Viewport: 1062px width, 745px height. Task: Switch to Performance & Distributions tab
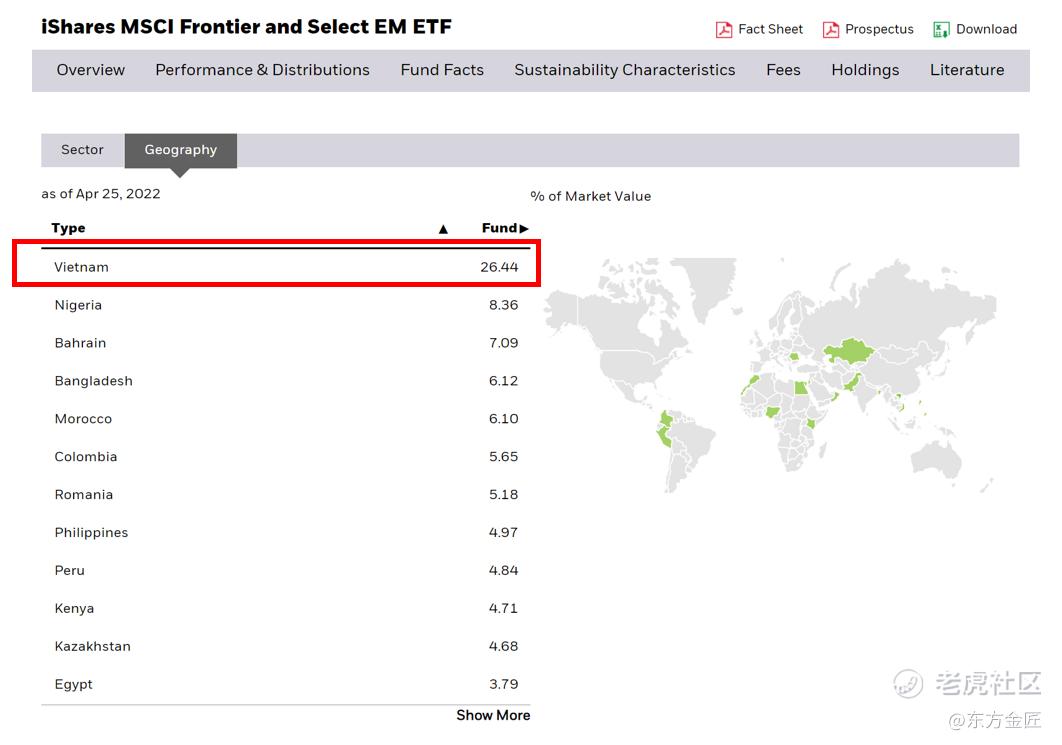tap(262, 70)
